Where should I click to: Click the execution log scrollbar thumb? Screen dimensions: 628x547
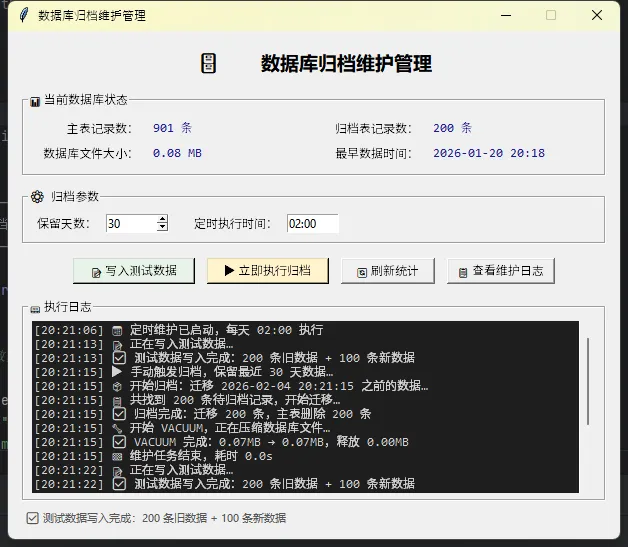pos(588,381)
